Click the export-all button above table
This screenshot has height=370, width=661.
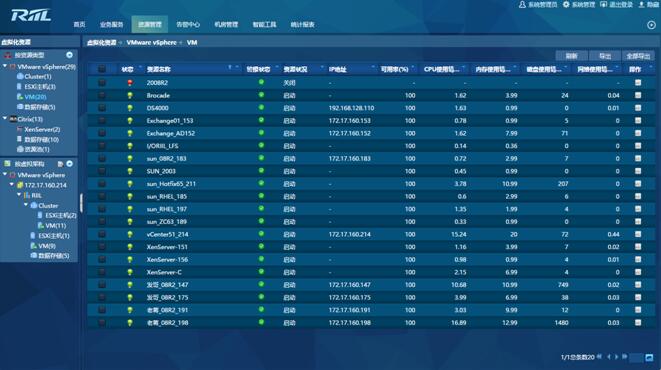[x=638, y=56]
